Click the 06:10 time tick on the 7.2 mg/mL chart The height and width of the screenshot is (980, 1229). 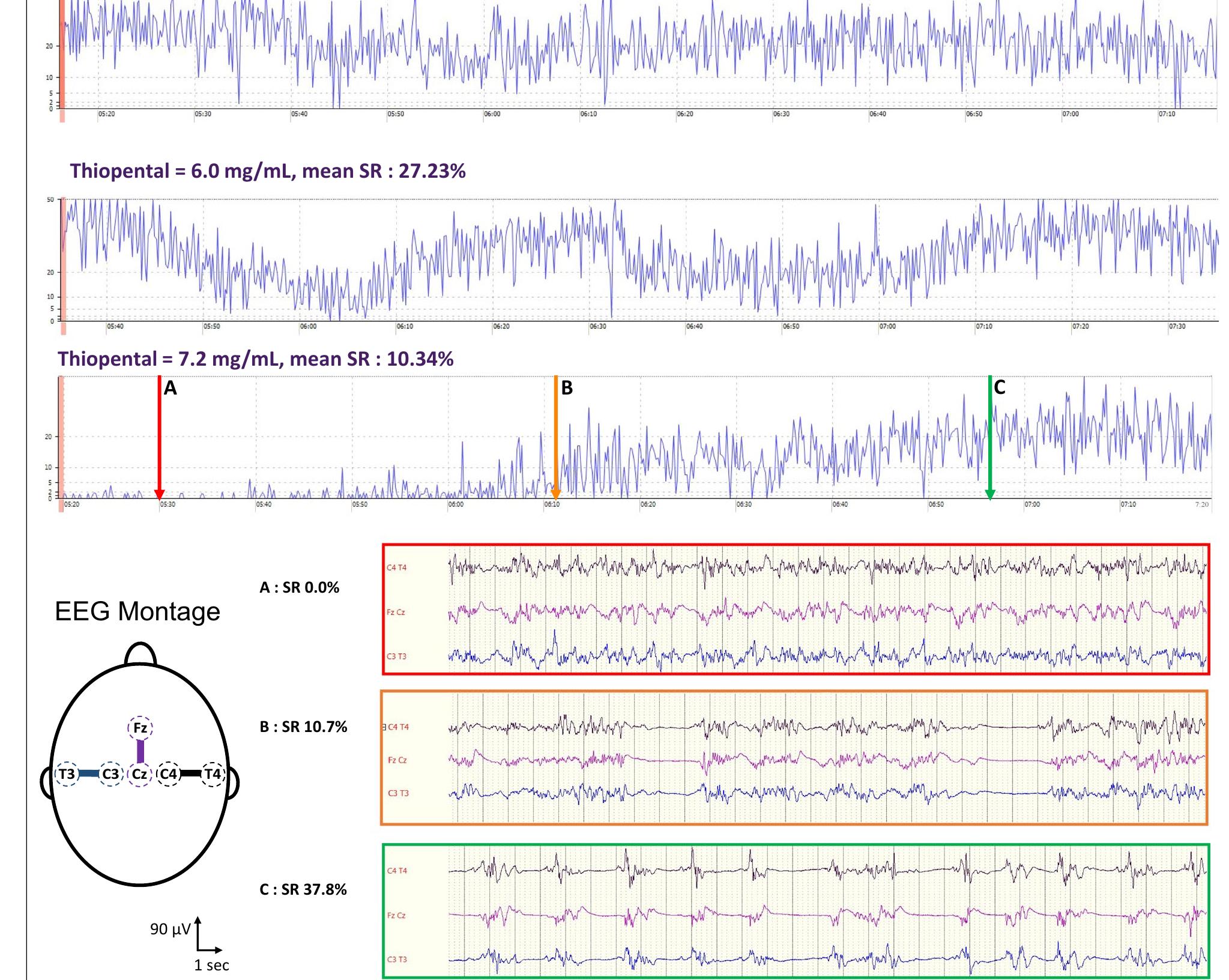(x=552, y=504)
